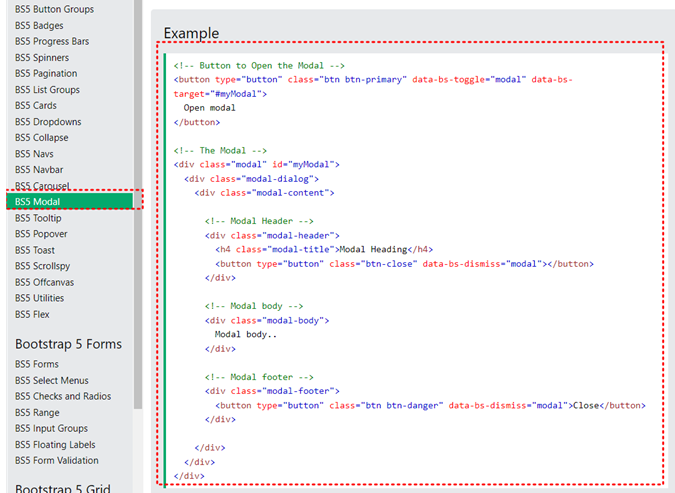675x493 pixels.
Task: Go to BS5 Navs
Action: tap(34, 154)
